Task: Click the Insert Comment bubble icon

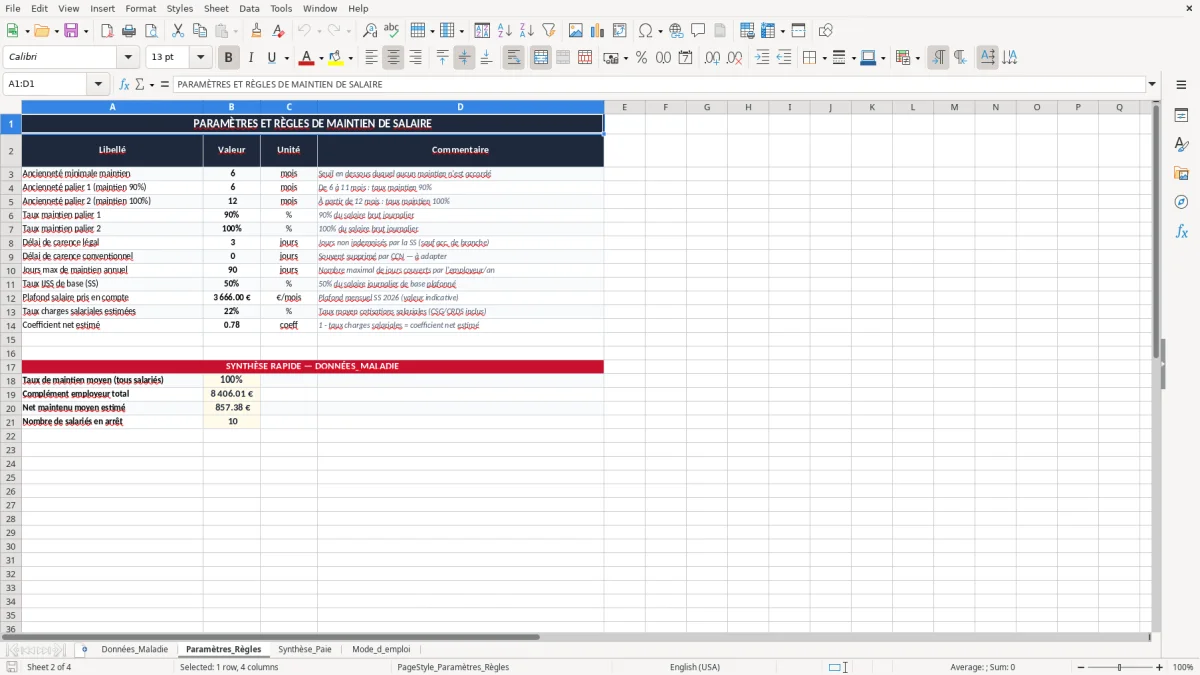Action: pyautogui.click(x=698, y=31)
